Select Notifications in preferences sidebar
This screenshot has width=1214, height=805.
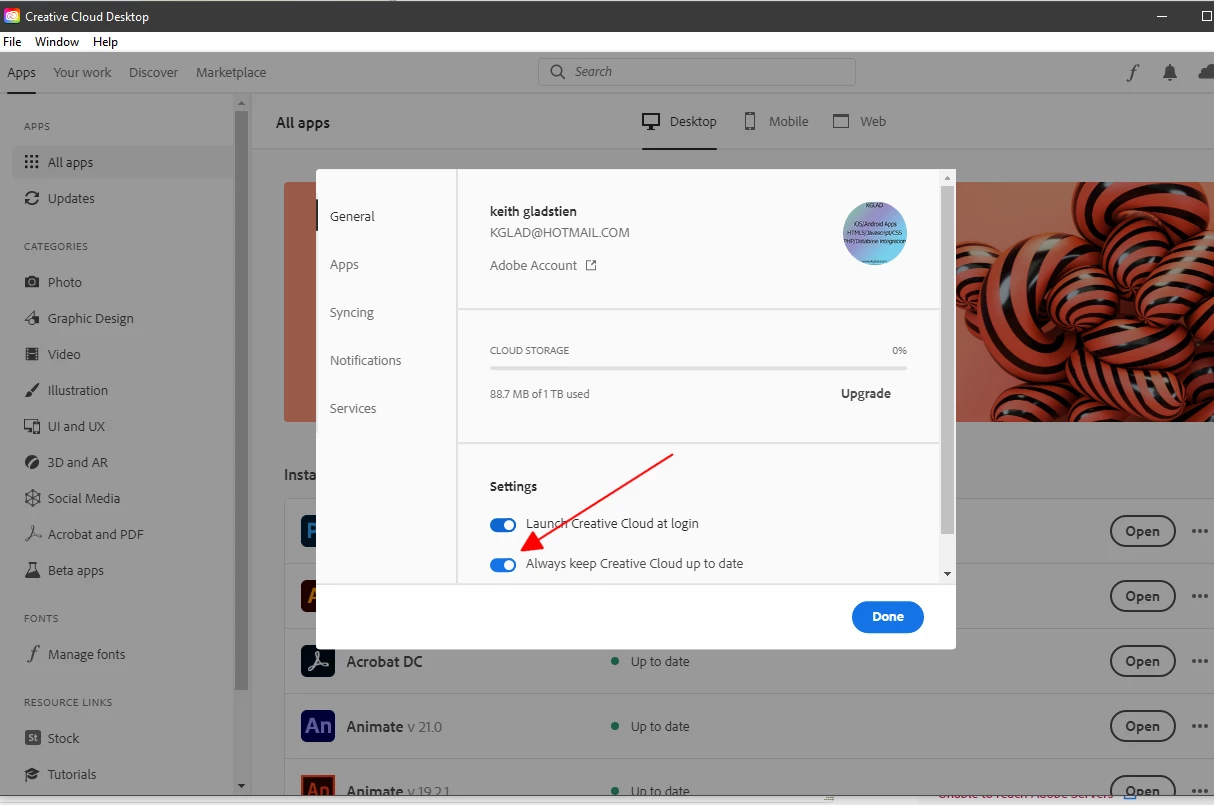[x=365, y=360]
